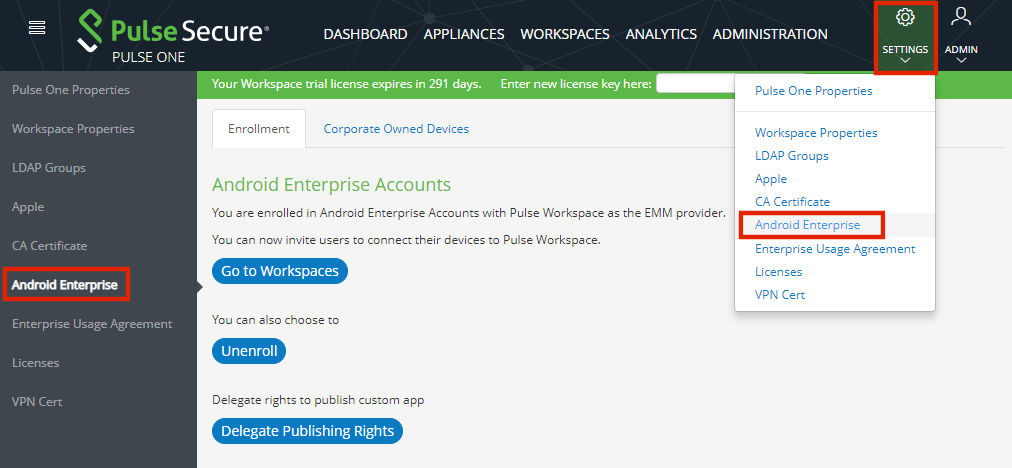The height and width of the screenshot is (468, 1012).
Task: Choose Apple in Settings dropdown
Action: click(x=771, y=179)
